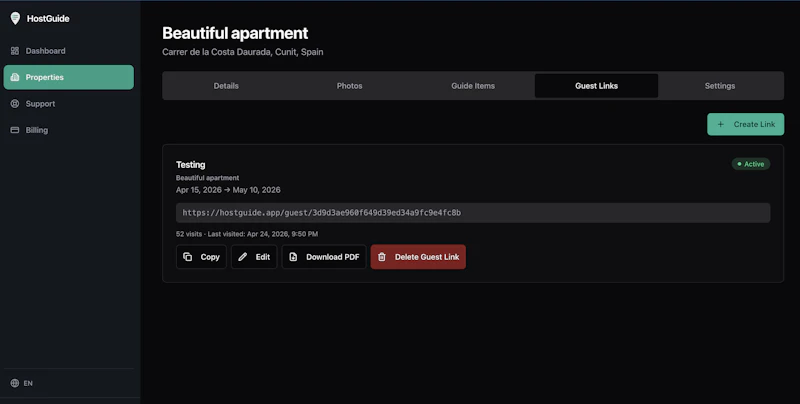
Task: Click the Billing card icon in sidebar
Action: (x=15, y=130)
